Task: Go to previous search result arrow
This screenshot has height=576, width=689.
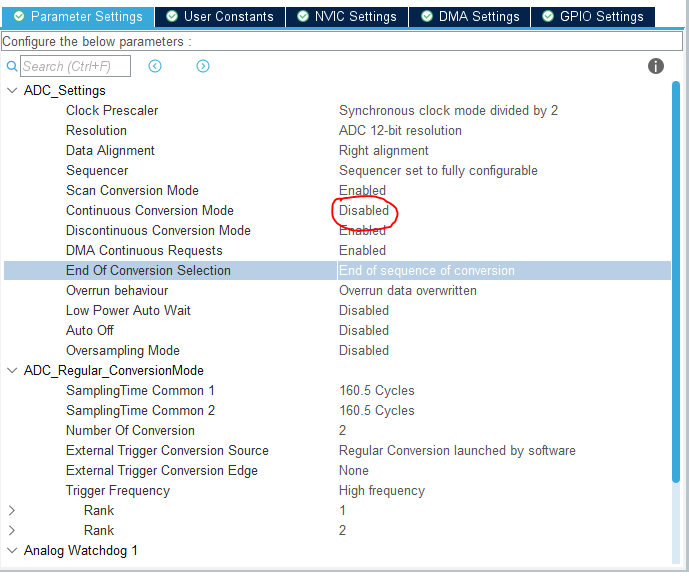Action: 155,66
